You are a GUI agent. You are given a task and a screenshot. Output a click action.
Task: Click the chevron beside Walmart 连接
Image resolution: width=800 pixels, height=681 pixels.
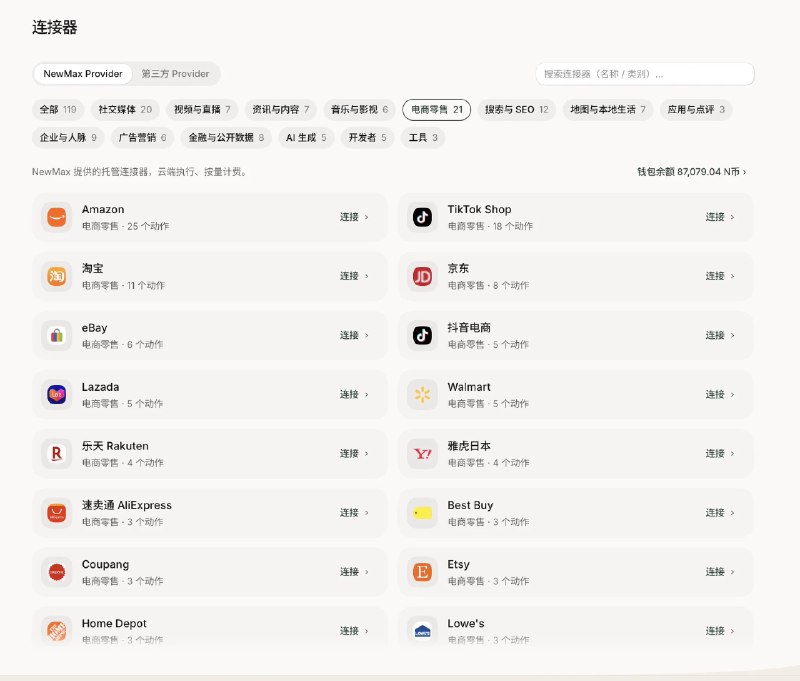click(732, 395)
